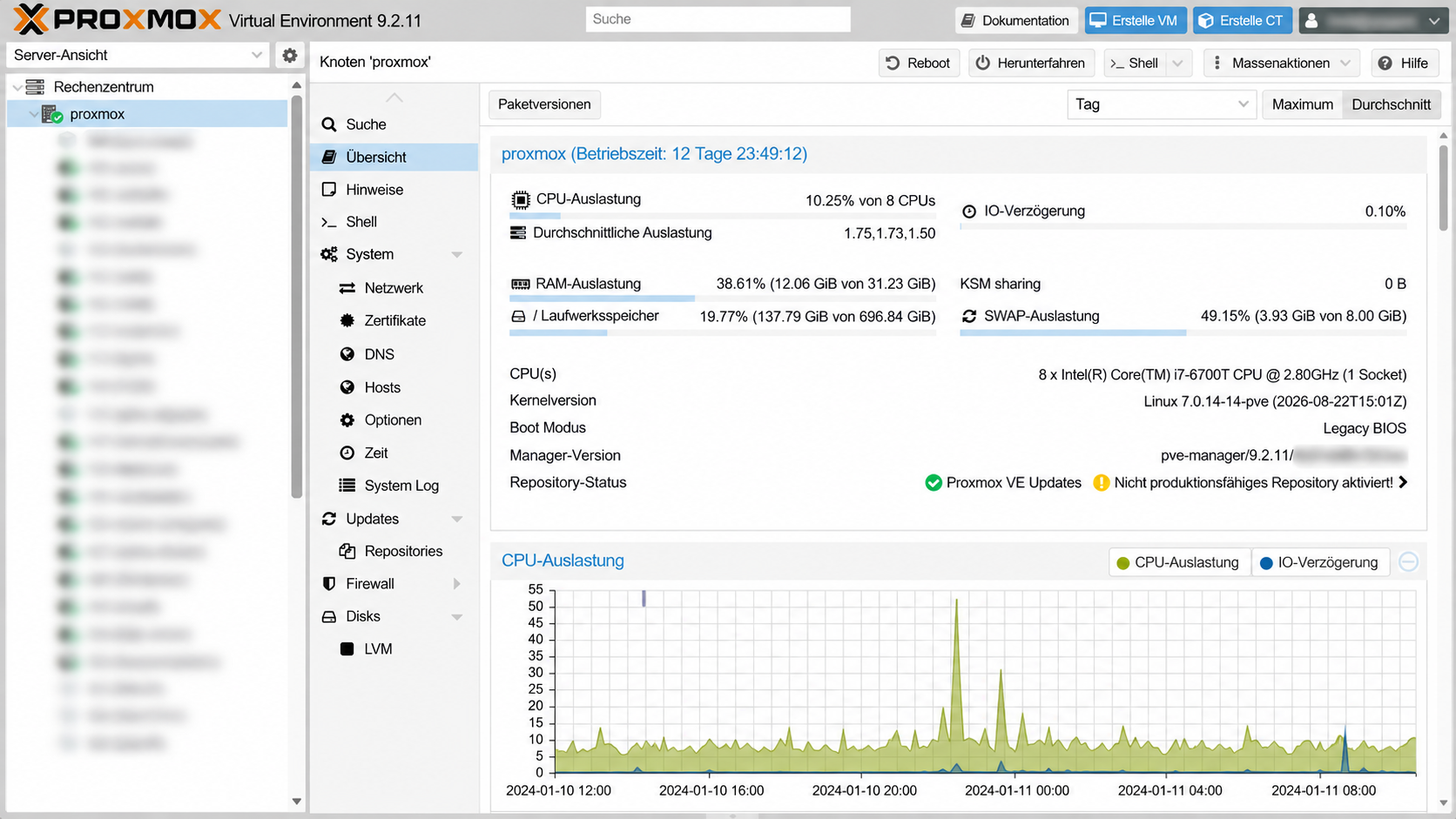
Task: Click the Firewall shield icon
Action: pos(329,584)
